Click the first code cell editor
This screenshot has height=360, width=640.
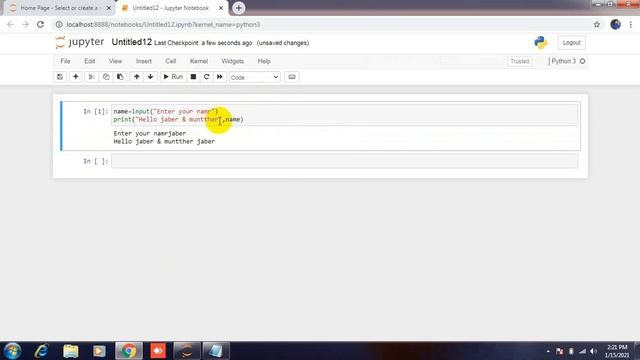coord(345,115)
